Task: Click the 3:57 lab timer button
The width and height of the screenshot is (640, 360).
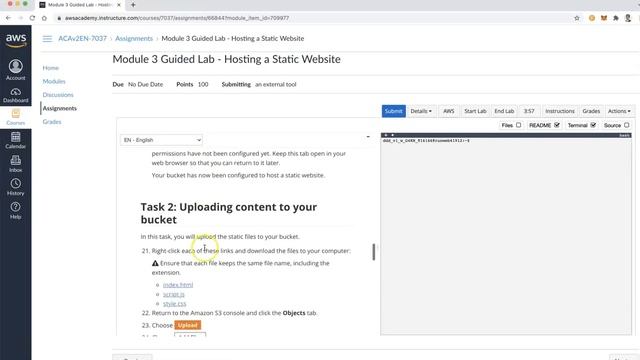Action: point(529,111)
